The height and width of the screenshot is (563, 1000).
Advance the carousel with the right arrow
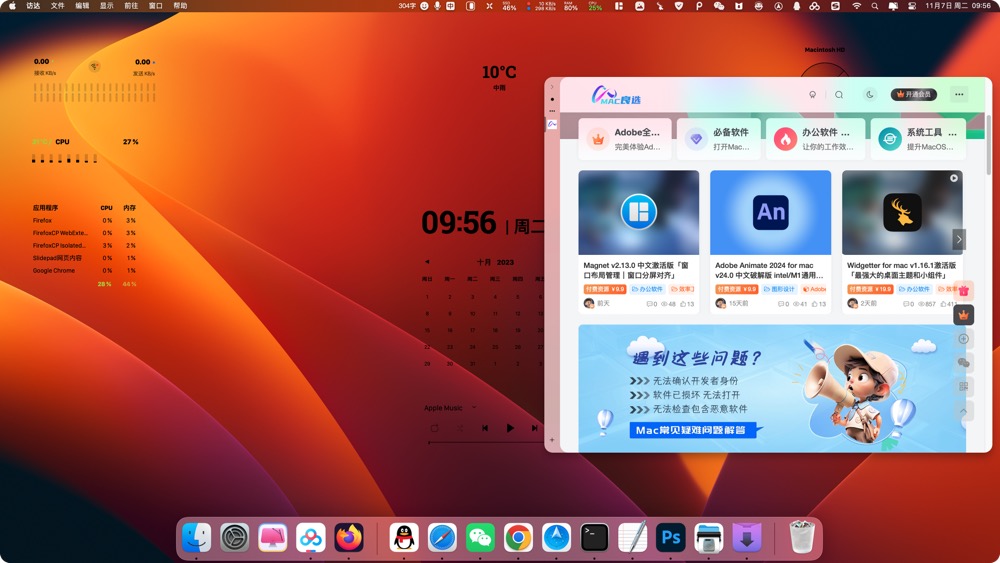pos(959,239)
